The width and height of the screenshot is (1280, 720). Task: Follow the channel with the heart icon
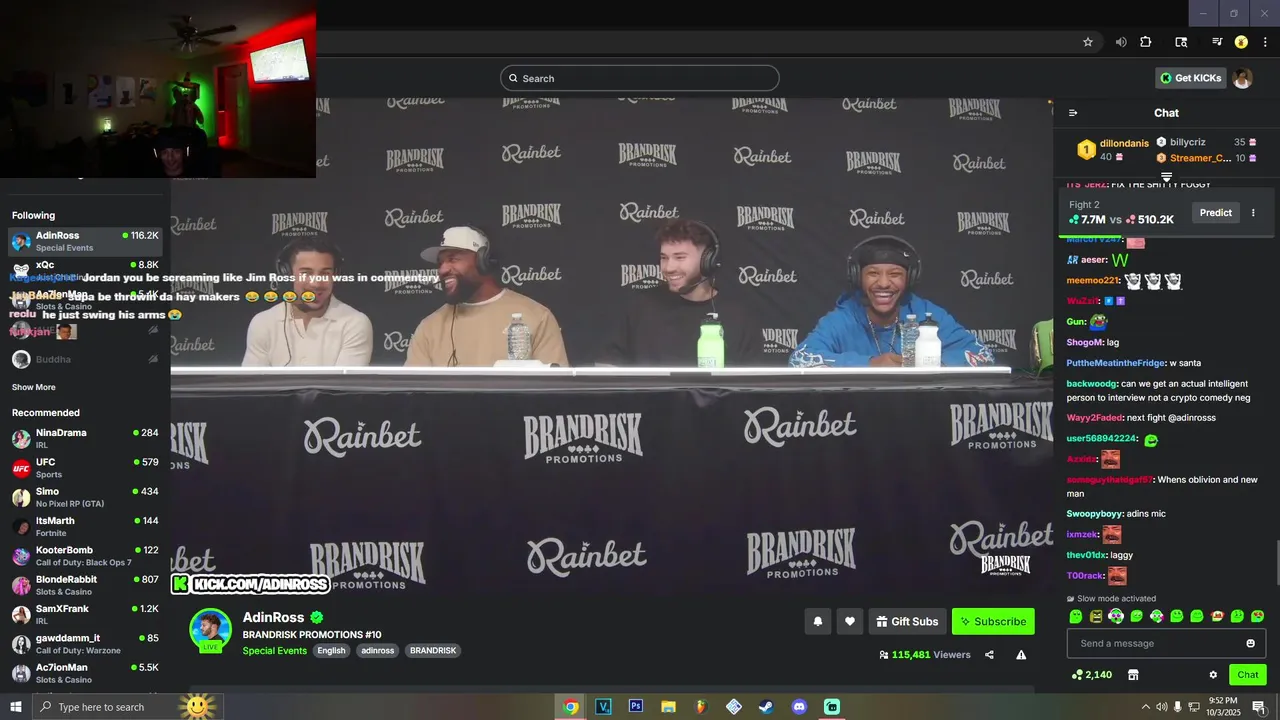[x=849, y=621]
